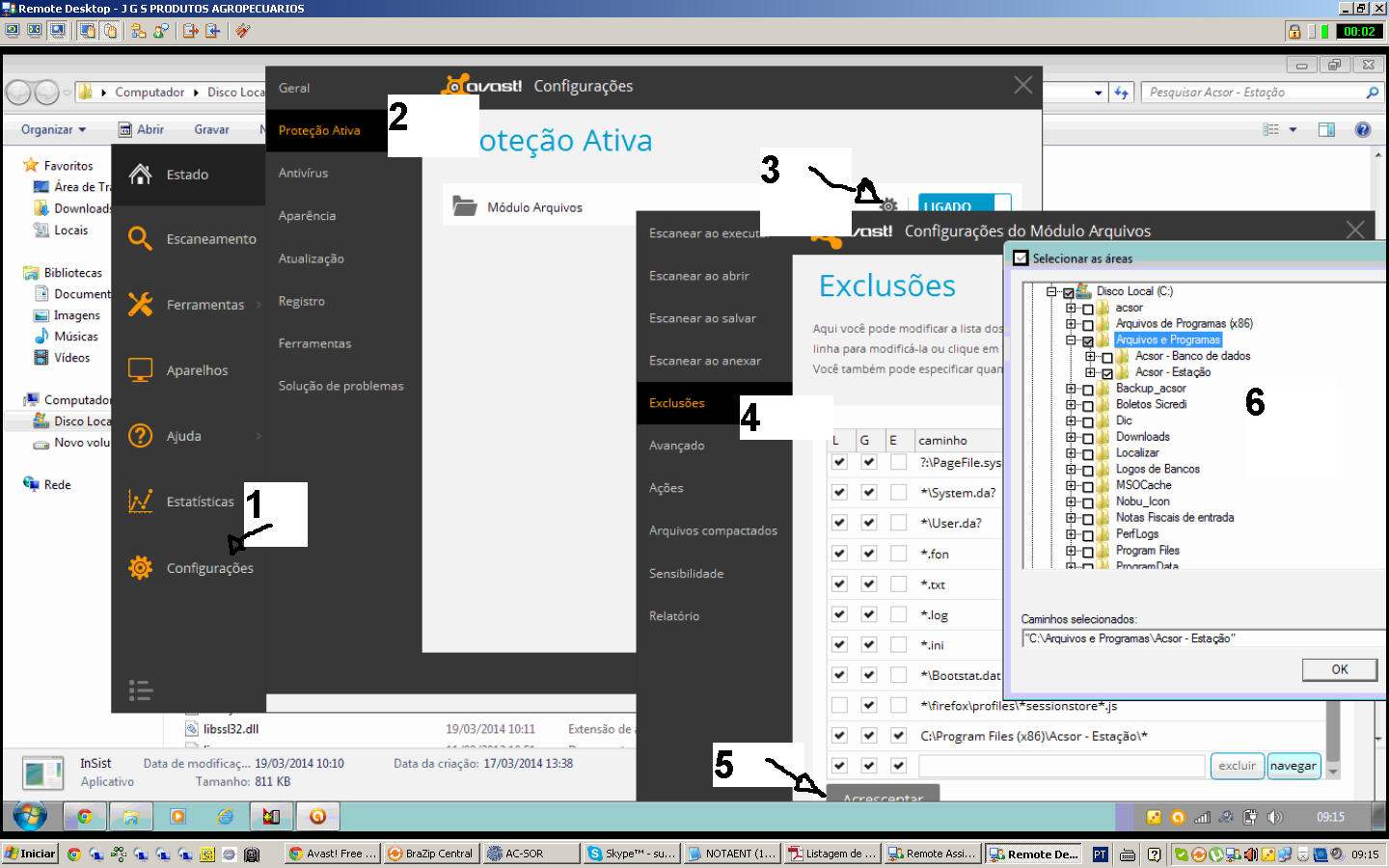Click Gravar in Explorer toolbar

211,129
